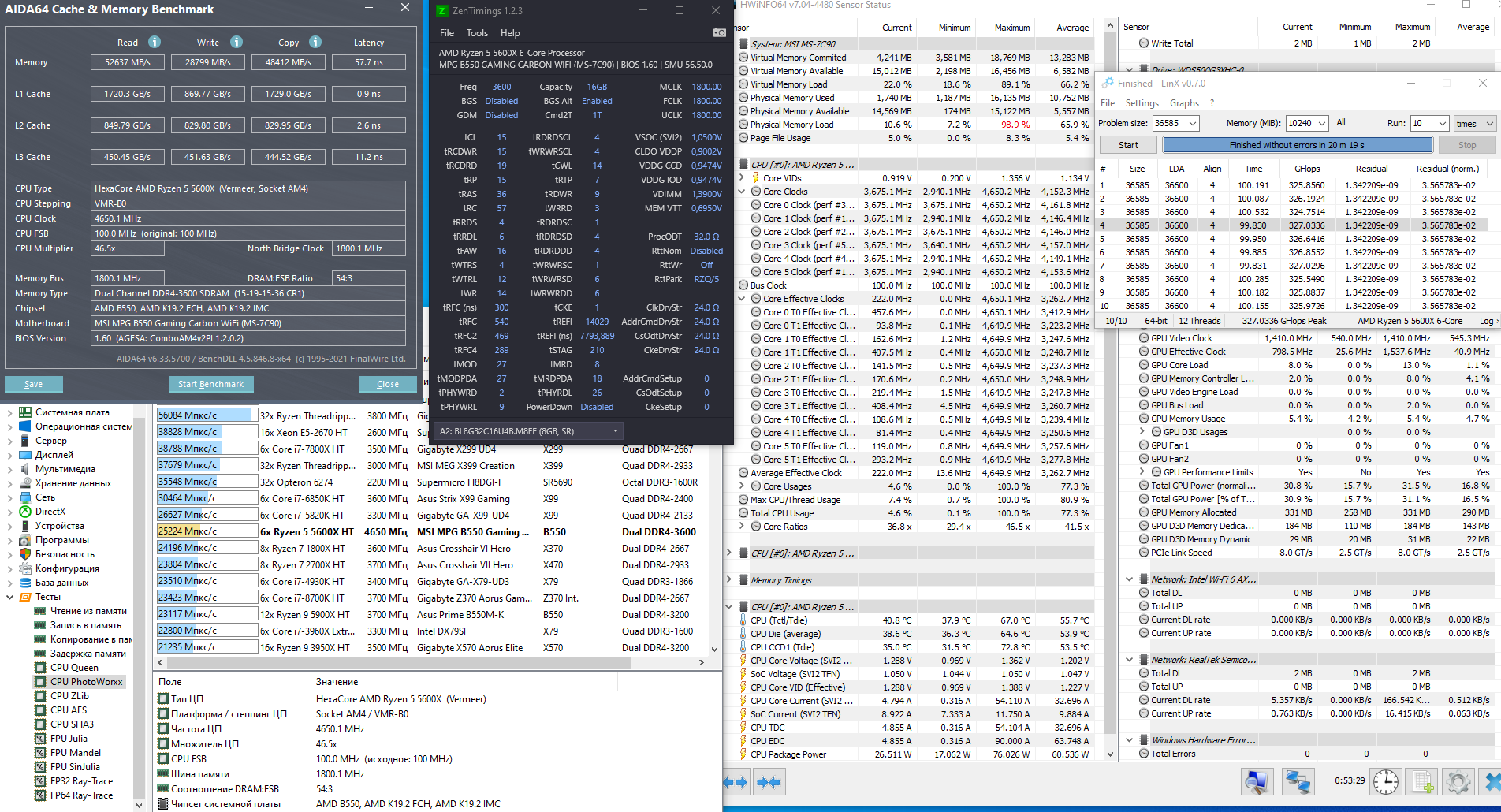The image size is (1501, 812).
Task: Click the База данных database icon
Action: [25, 583]
